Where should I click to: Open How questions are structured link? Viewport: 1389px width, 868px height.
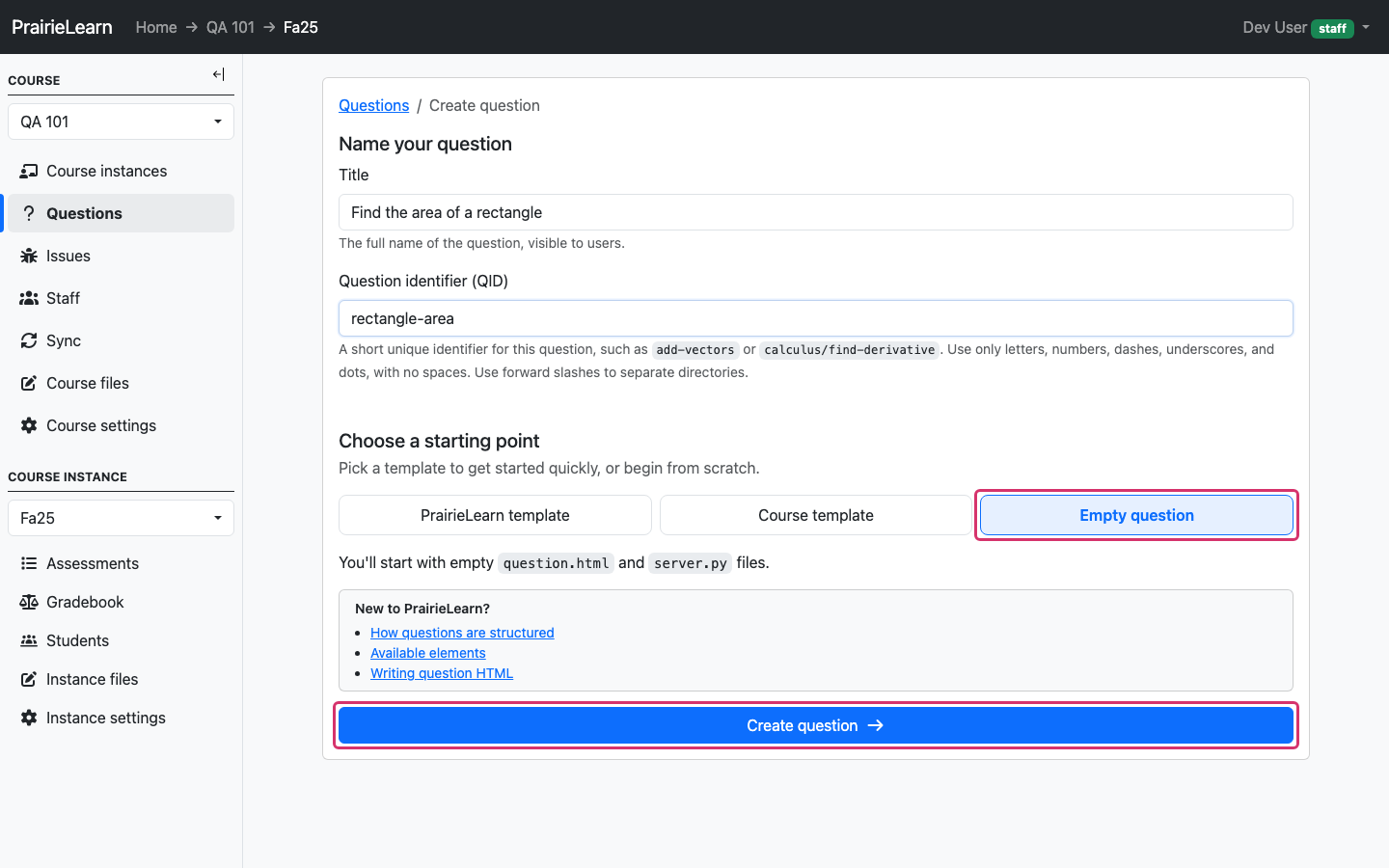(x=462, y=633)
